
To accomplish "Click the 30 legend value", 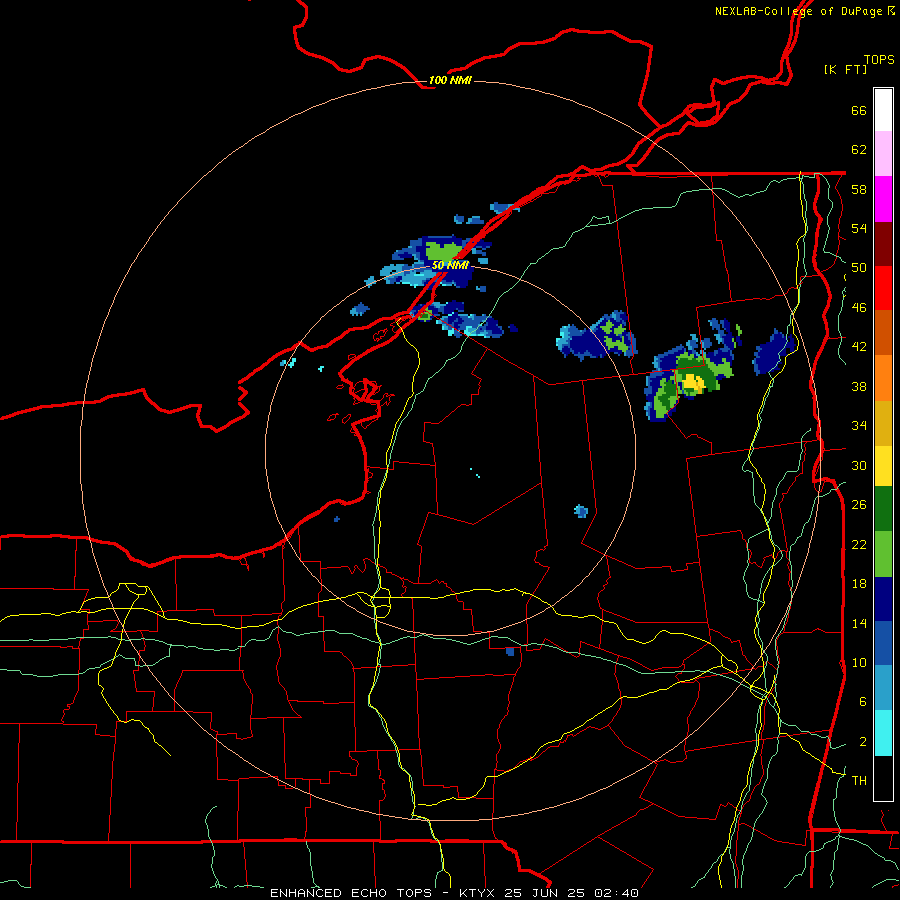I will coord(859,465).
